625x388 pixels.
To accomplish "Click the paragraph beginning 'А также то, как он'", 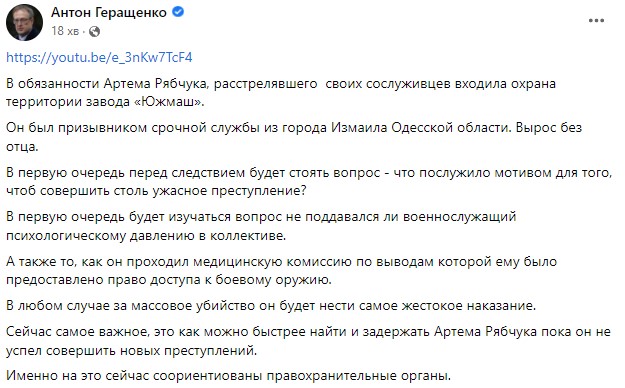I will (x=281, y=271).
